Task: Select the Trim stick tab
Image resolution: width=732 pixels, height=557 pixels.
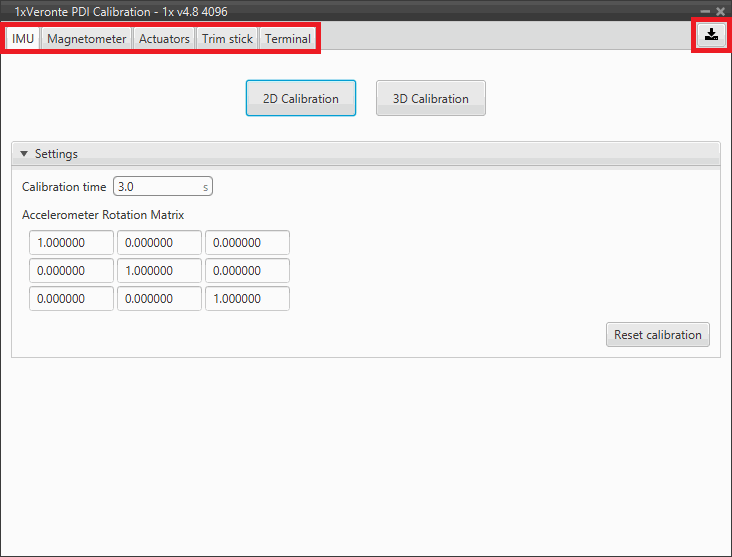Action: pyautogui.click(x=227, y=39)
